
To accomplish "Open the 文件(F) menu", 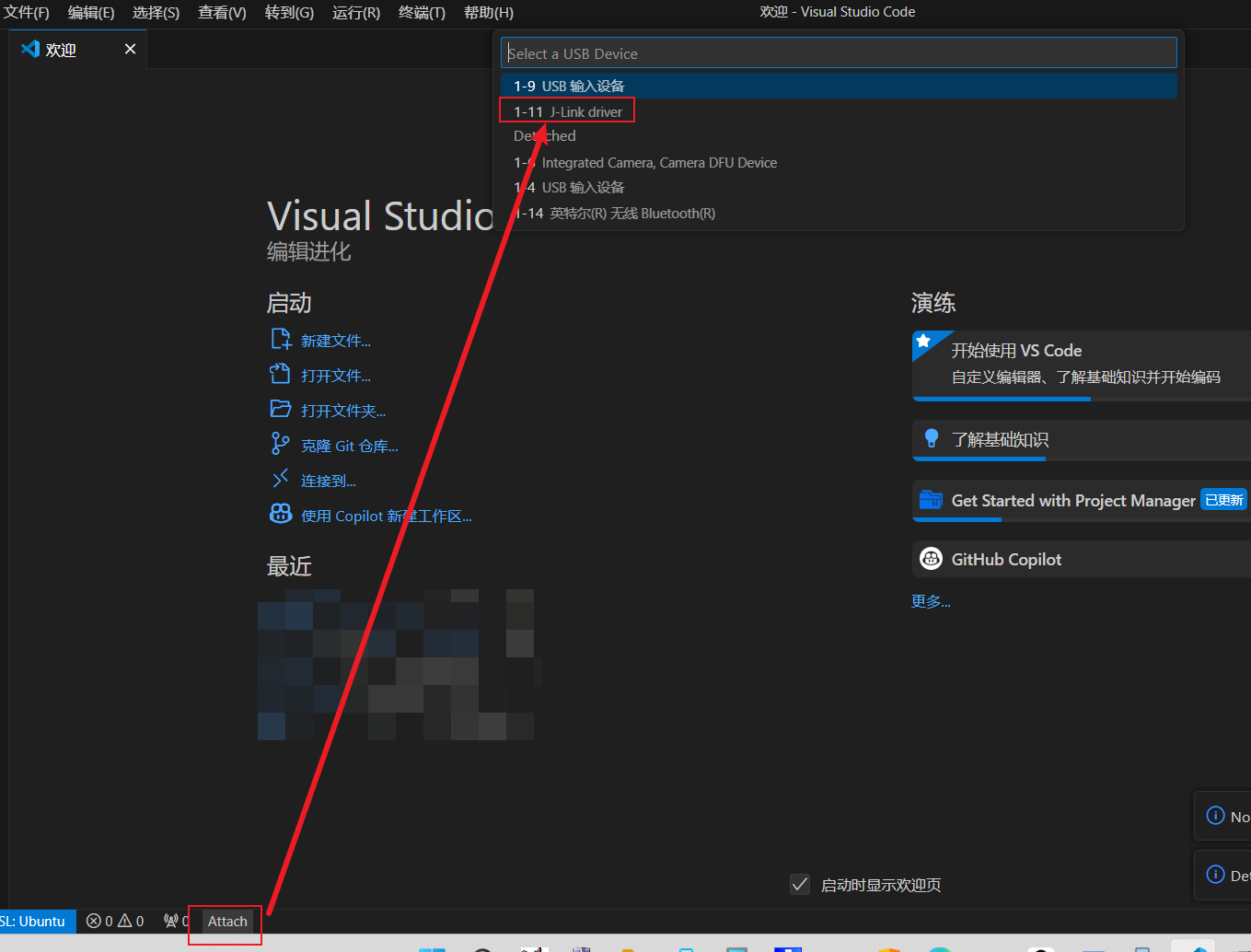I will point(27,12).
